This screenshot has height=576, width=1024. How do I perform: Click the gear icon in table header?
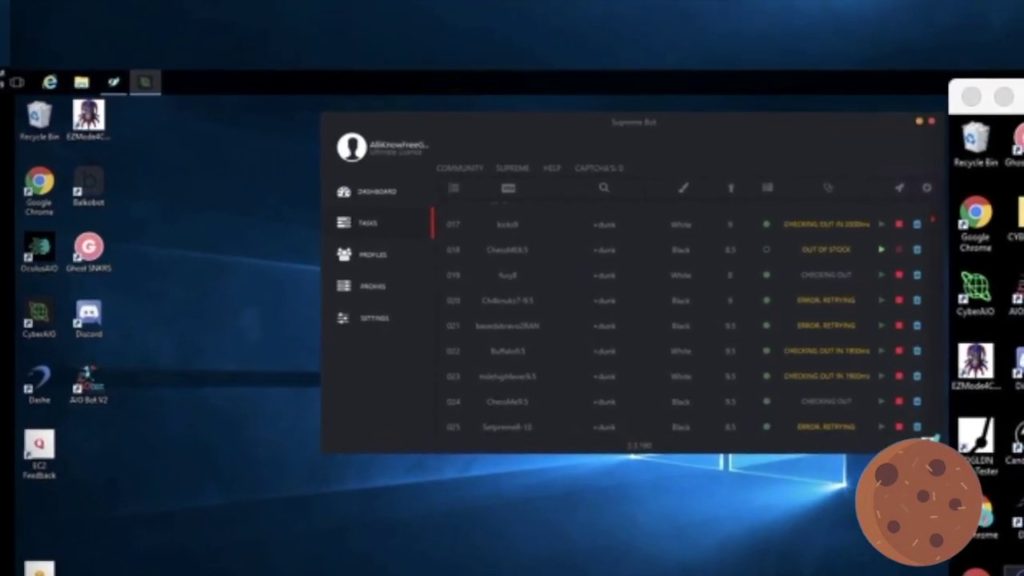coord(926,188)
